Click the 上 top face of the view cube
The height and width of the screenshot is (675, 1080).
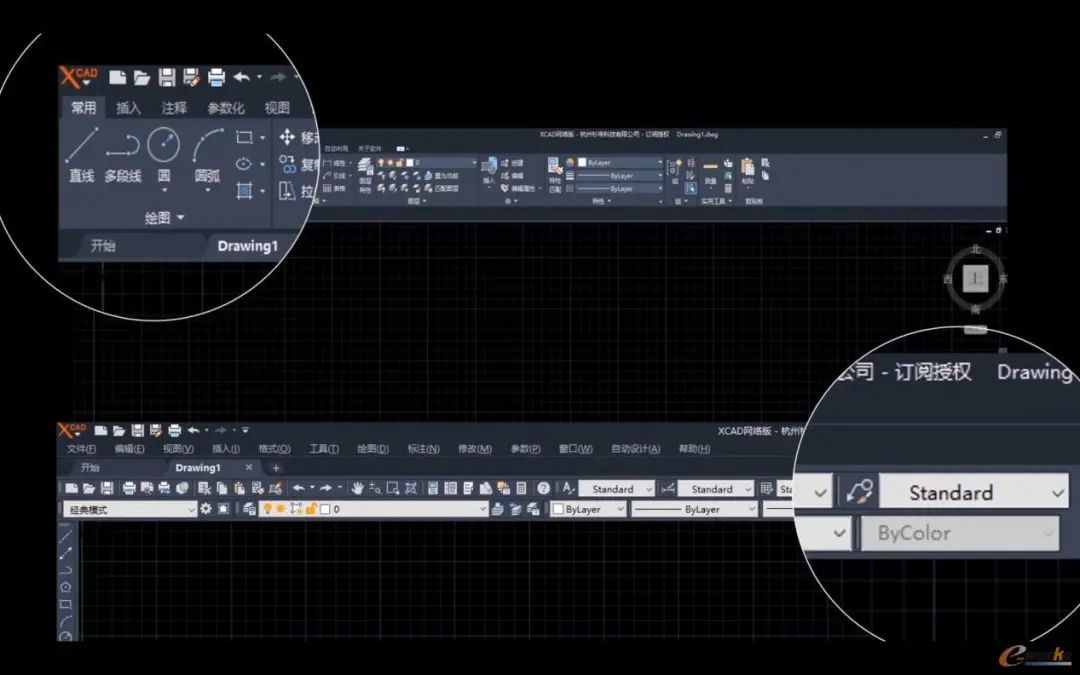coord(975,278)
